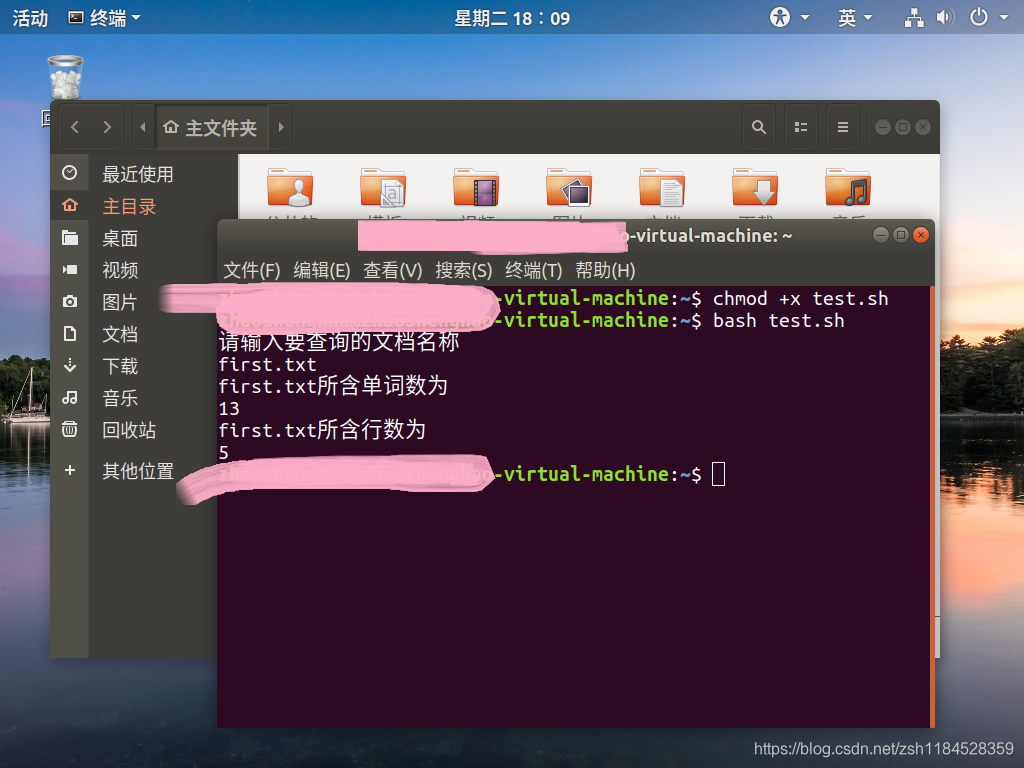The image size is (1024, 768).
Task: Select the Templates folder icon
Action: pos(383,187)
